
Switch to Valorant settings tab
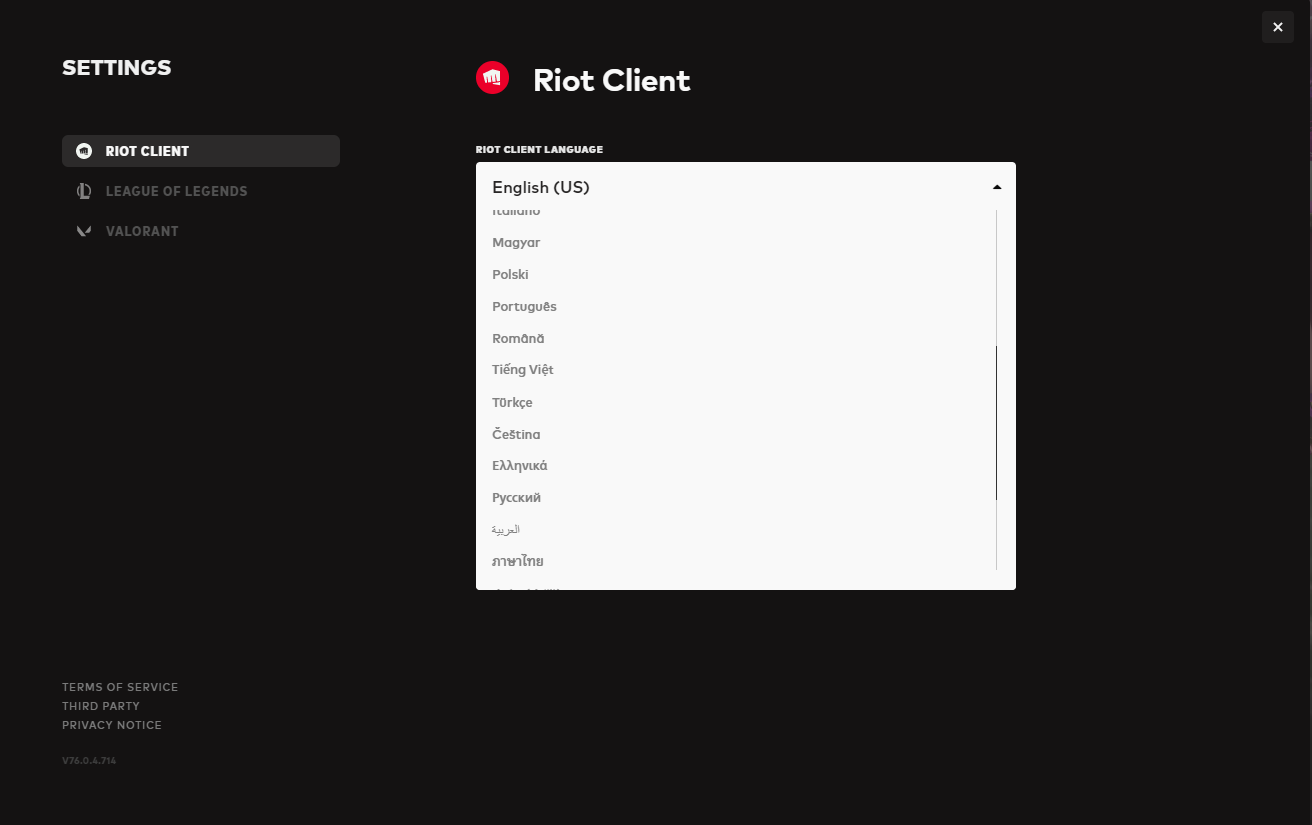pyautogui.click(x=142, y=231)
